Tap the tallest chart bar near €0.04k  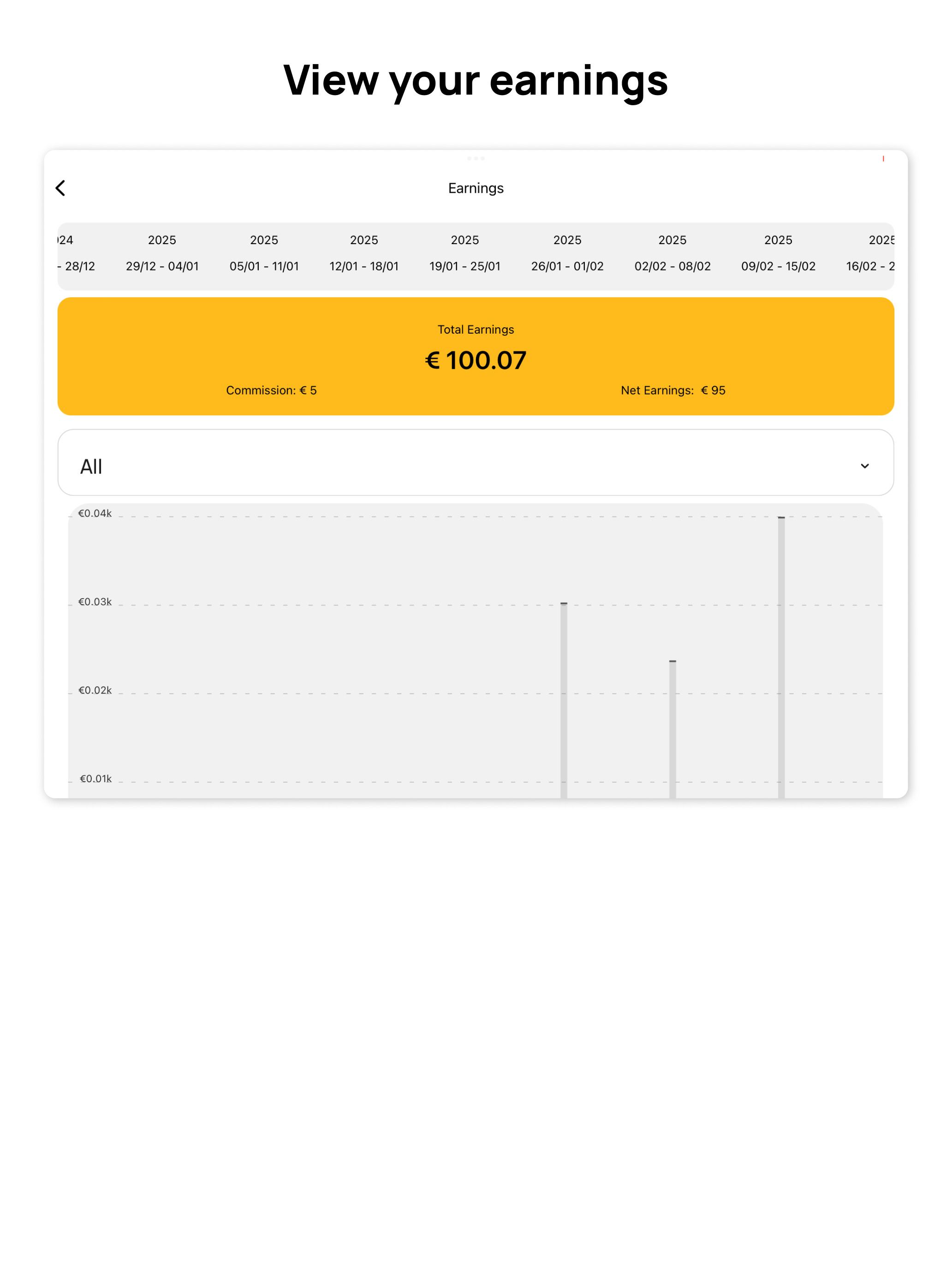781,658
